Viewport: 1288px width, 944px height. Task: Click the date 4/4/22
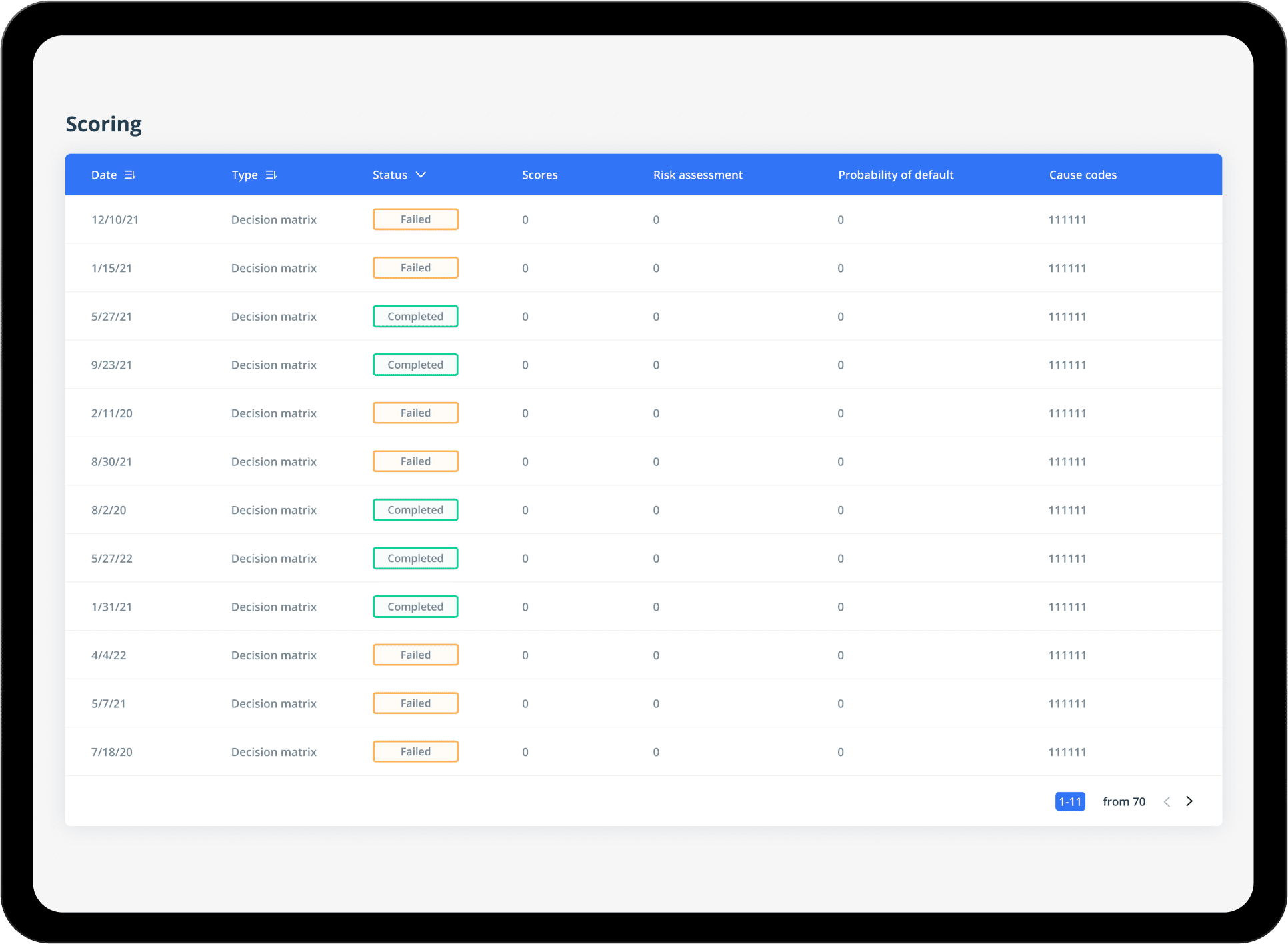click(109, 655)
